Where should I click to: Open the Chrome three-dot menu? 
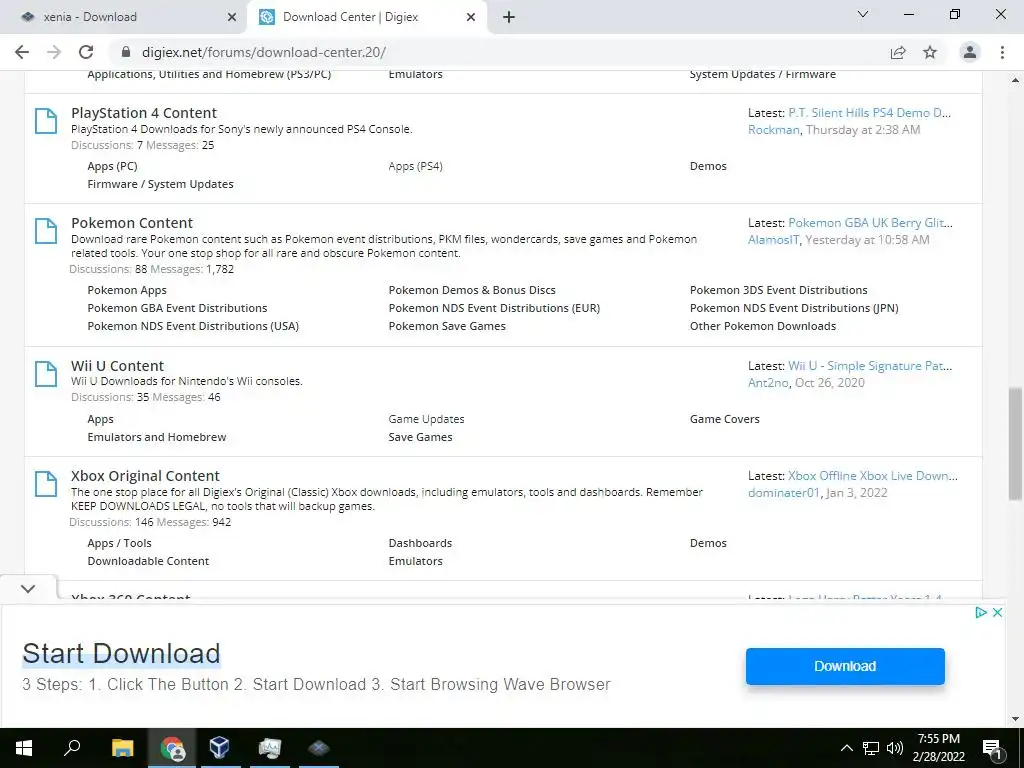point(1002,52)
